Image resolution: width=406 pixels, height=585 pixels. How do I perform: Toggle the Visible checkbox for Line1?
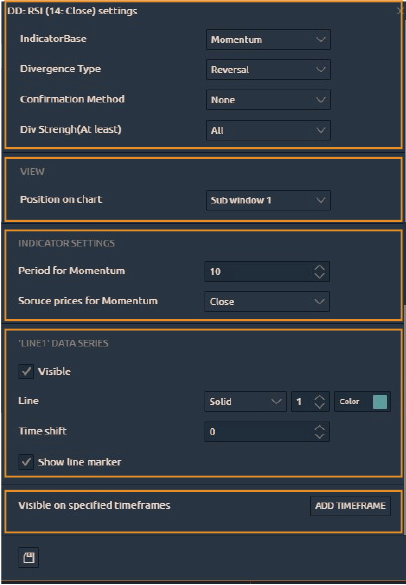click(26, 372)
